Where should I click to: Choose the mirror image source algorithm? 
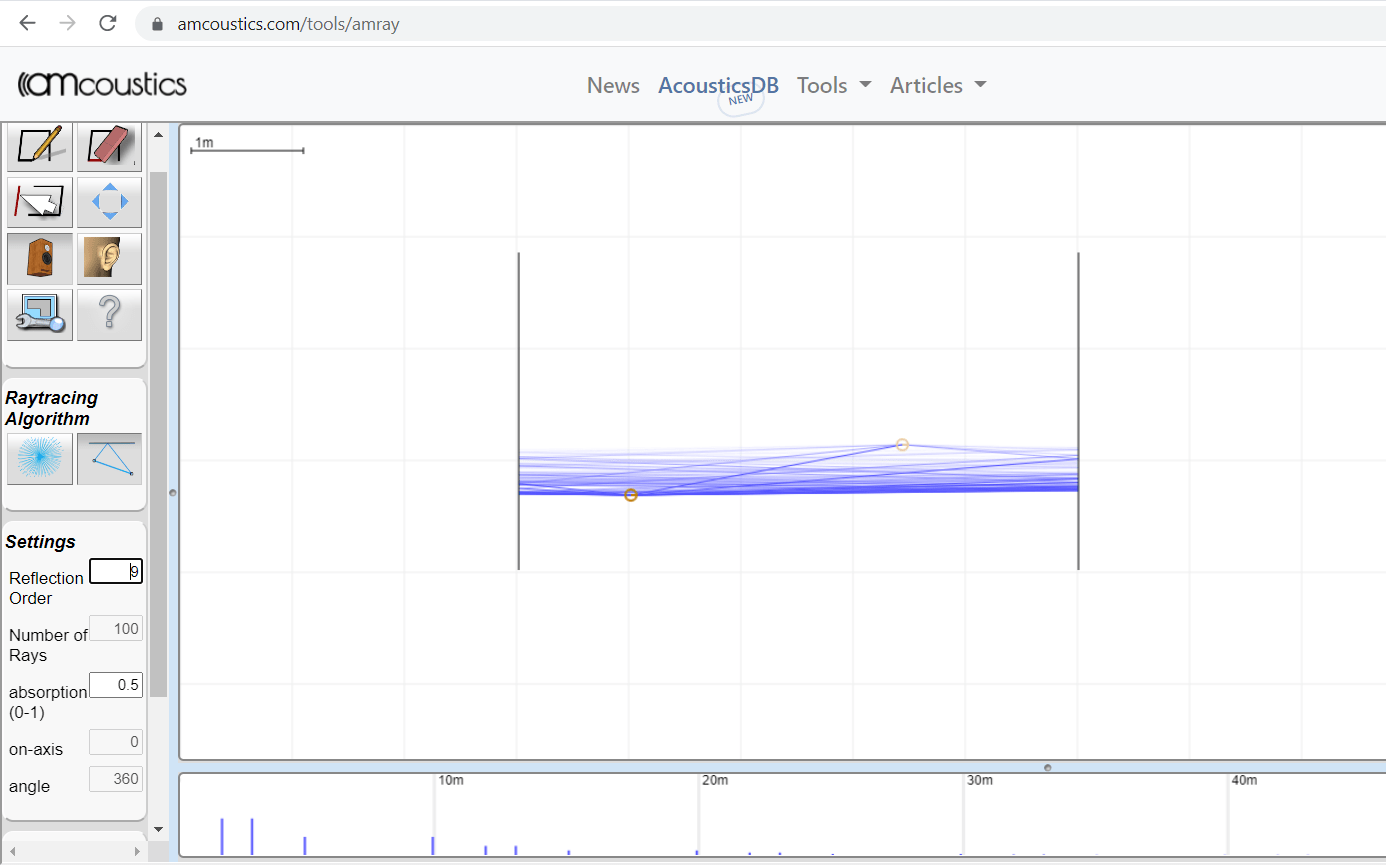[x=109, y=459]
